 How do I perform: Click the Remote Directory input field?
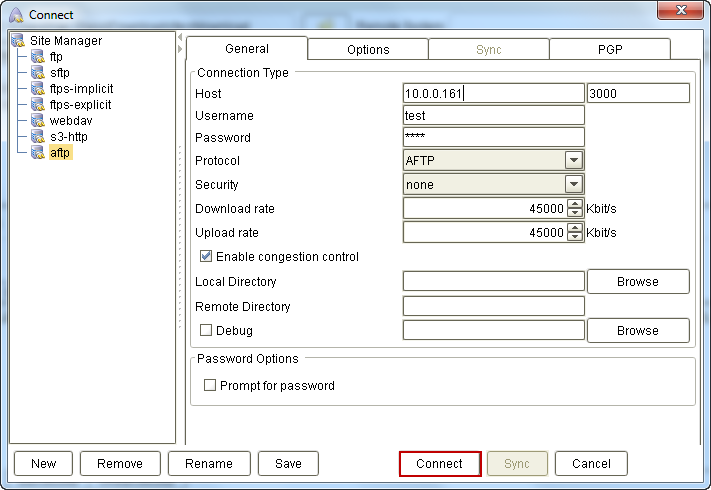[x=493, y=306]
